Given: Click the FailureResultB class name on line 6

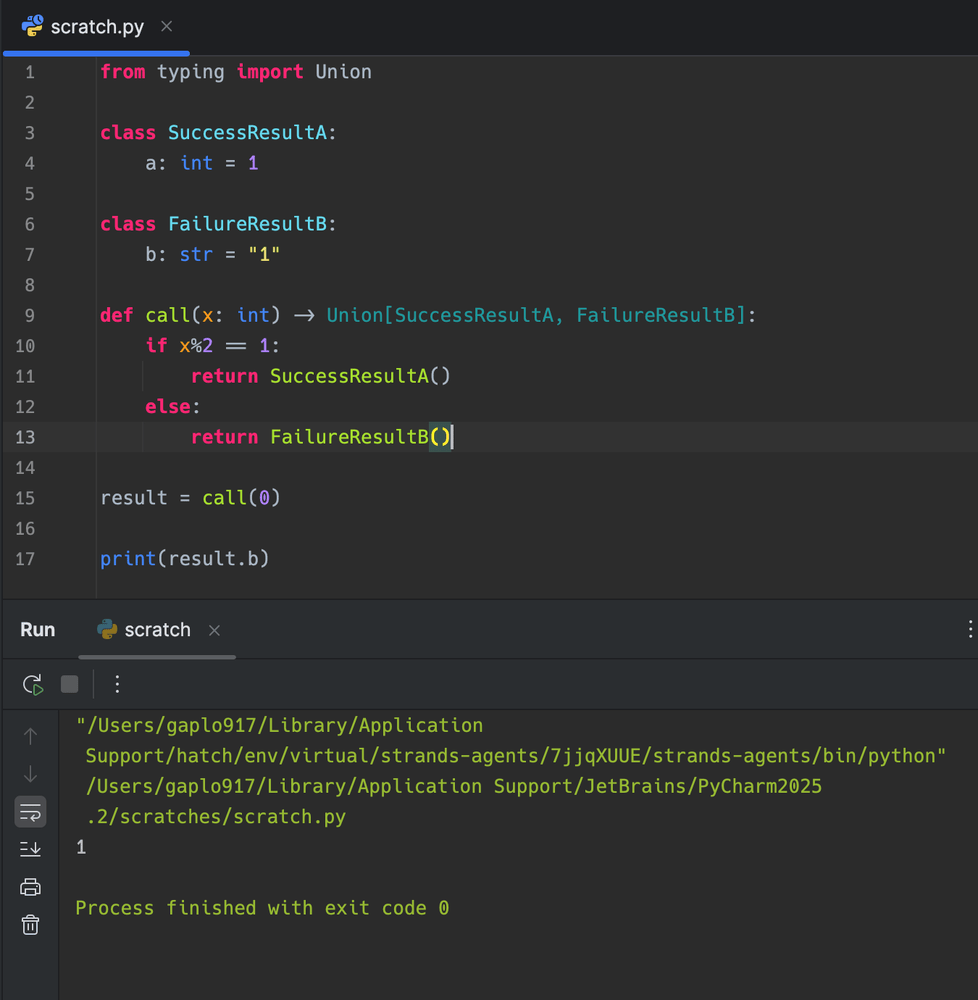Looking at the screenshot, I should click(247, 224).
